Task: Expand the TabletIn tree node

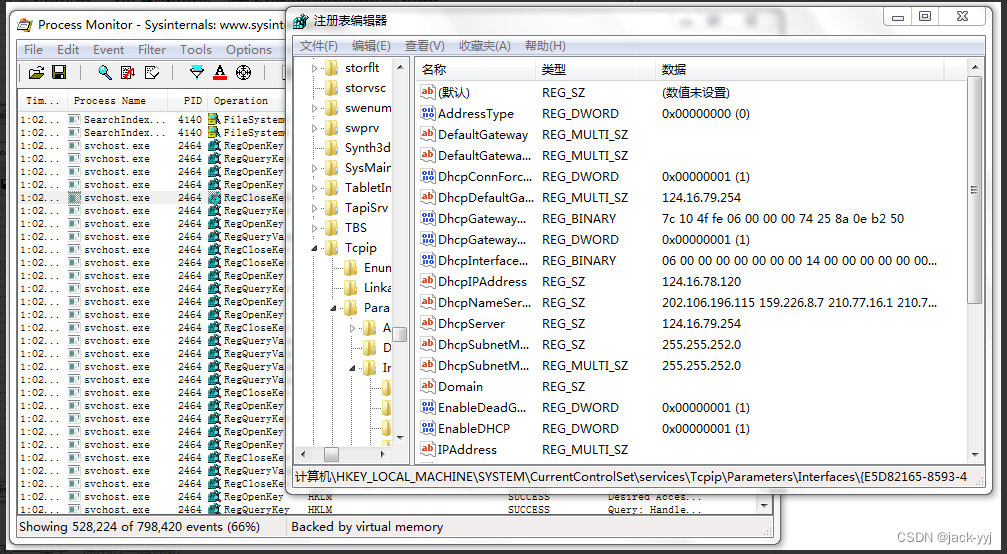Action: [315, 188]
